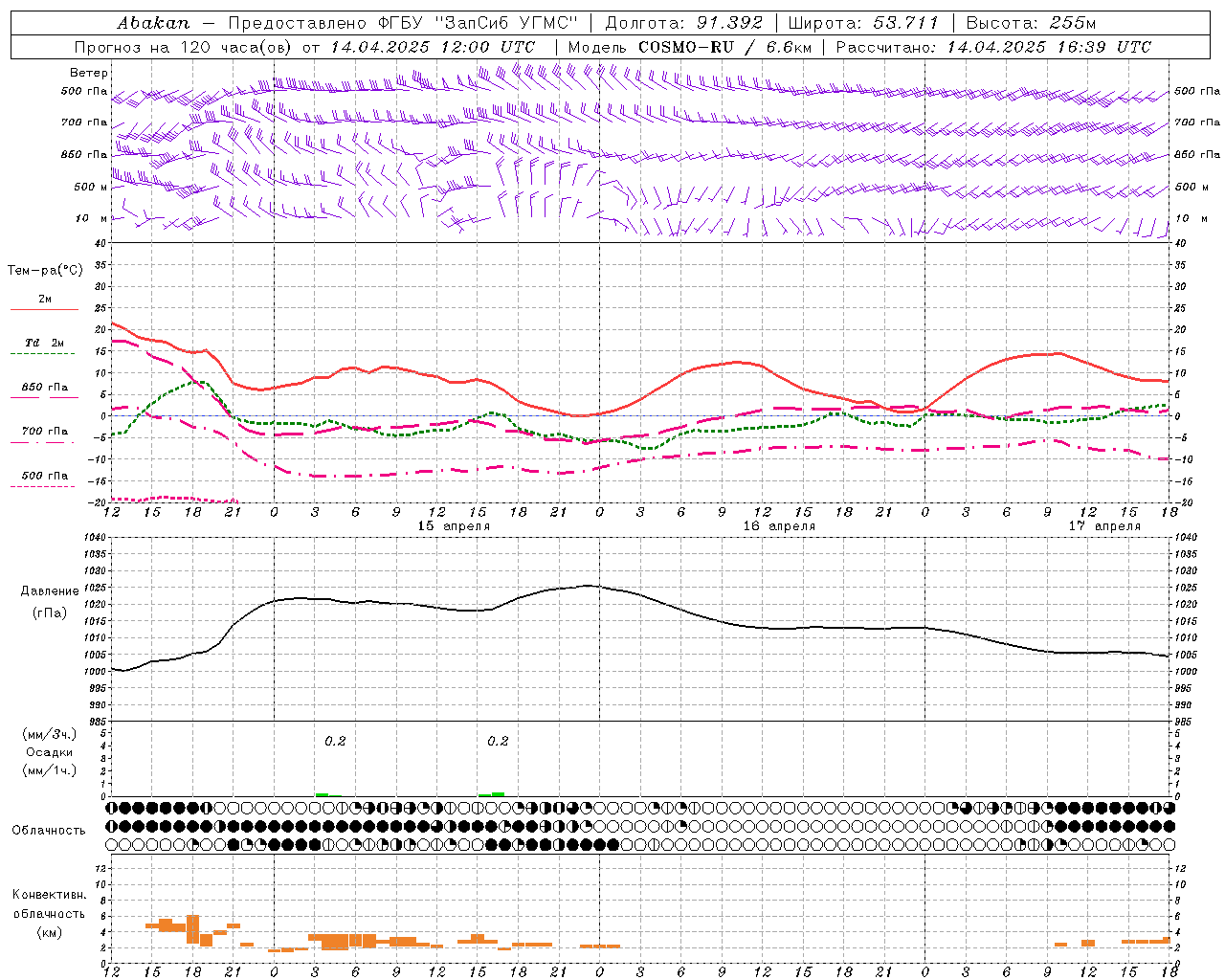Click the left 700 гПа wind level label
The width and height of the screenshot is (1225, 980).
84,122
